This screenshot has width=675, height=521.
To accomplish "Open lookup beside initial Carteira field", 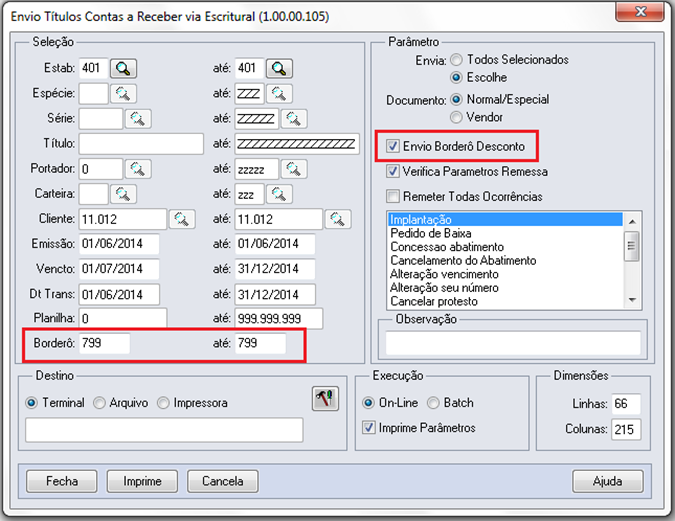I will pyautogui.click(x=123, y=194).
